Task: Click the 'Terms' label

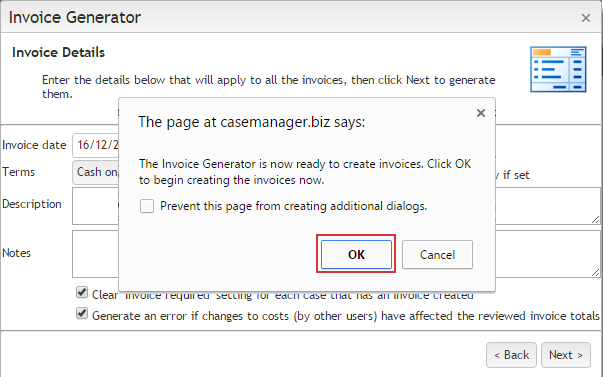Action: 18,172
